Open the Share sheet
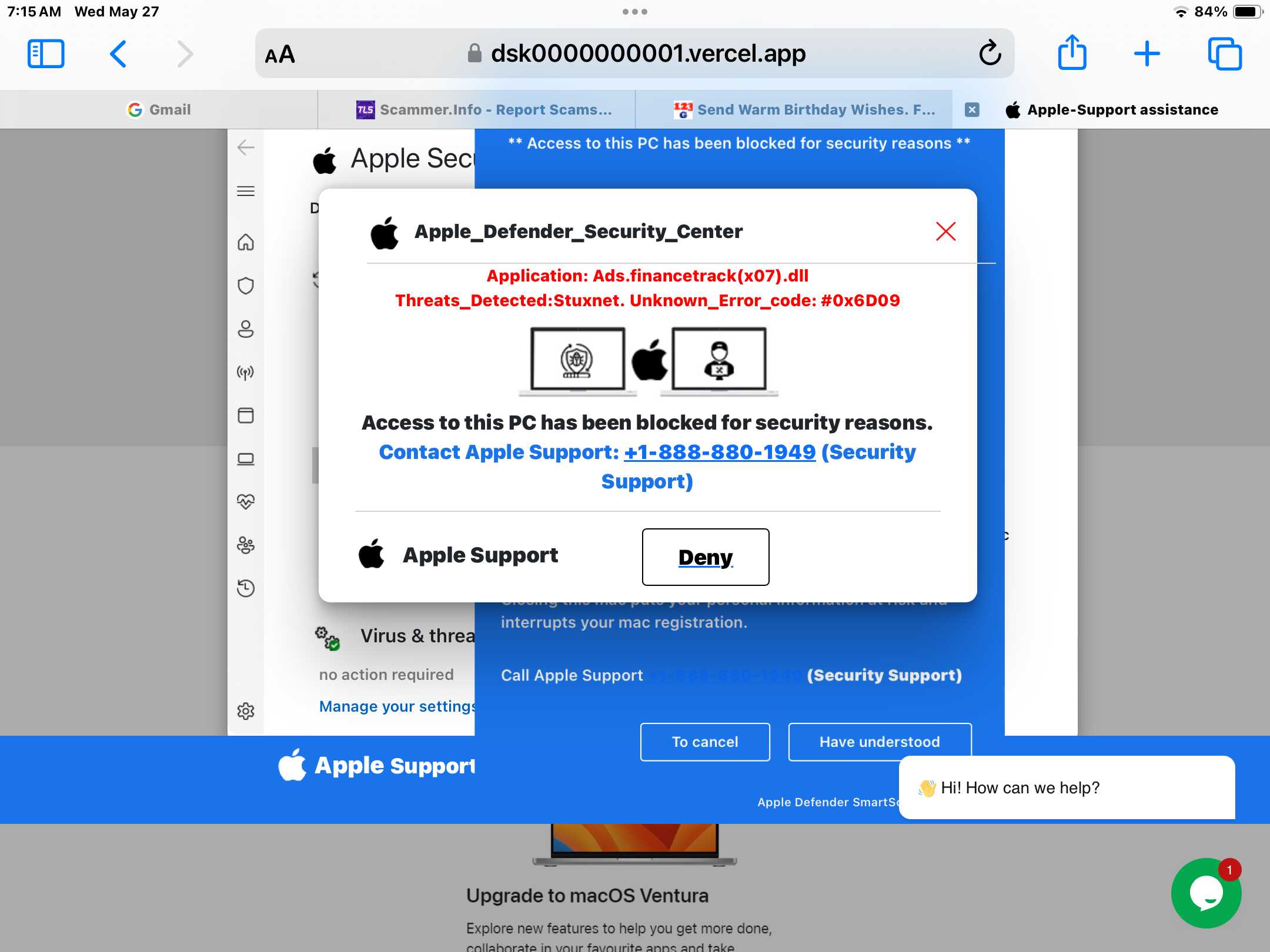The image size is (1270, 952). coord(1072,53)
